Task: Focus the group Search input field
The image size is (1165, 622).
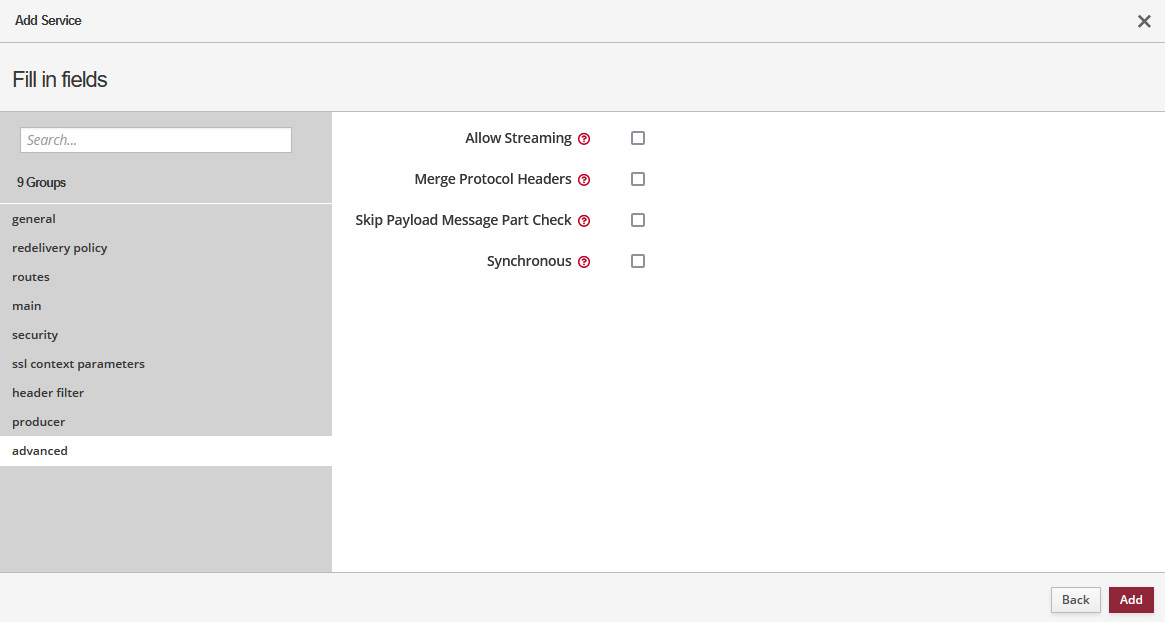Action: pos(156,140)
